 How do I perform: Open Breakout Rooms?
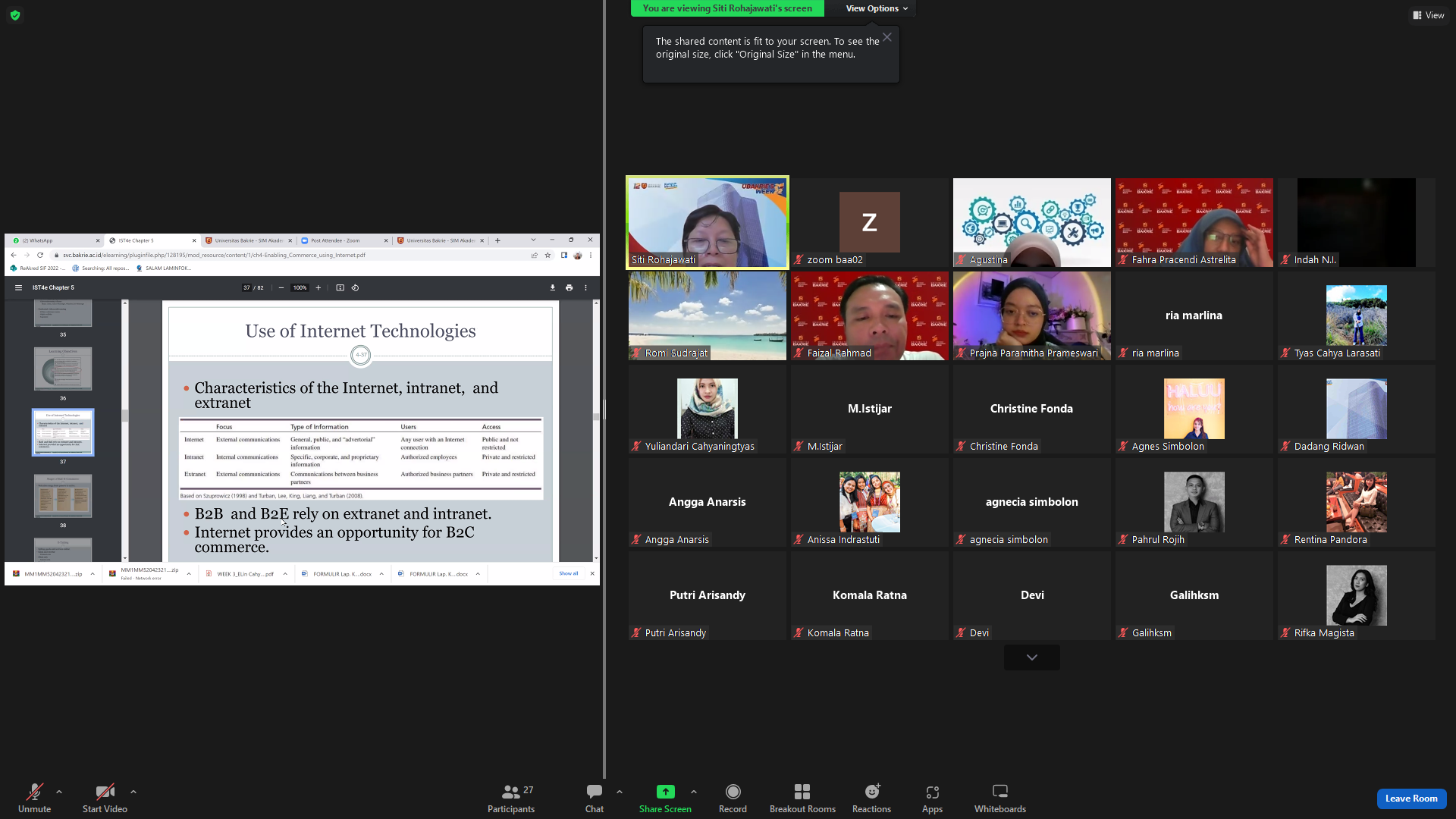[x=802, y=799]
